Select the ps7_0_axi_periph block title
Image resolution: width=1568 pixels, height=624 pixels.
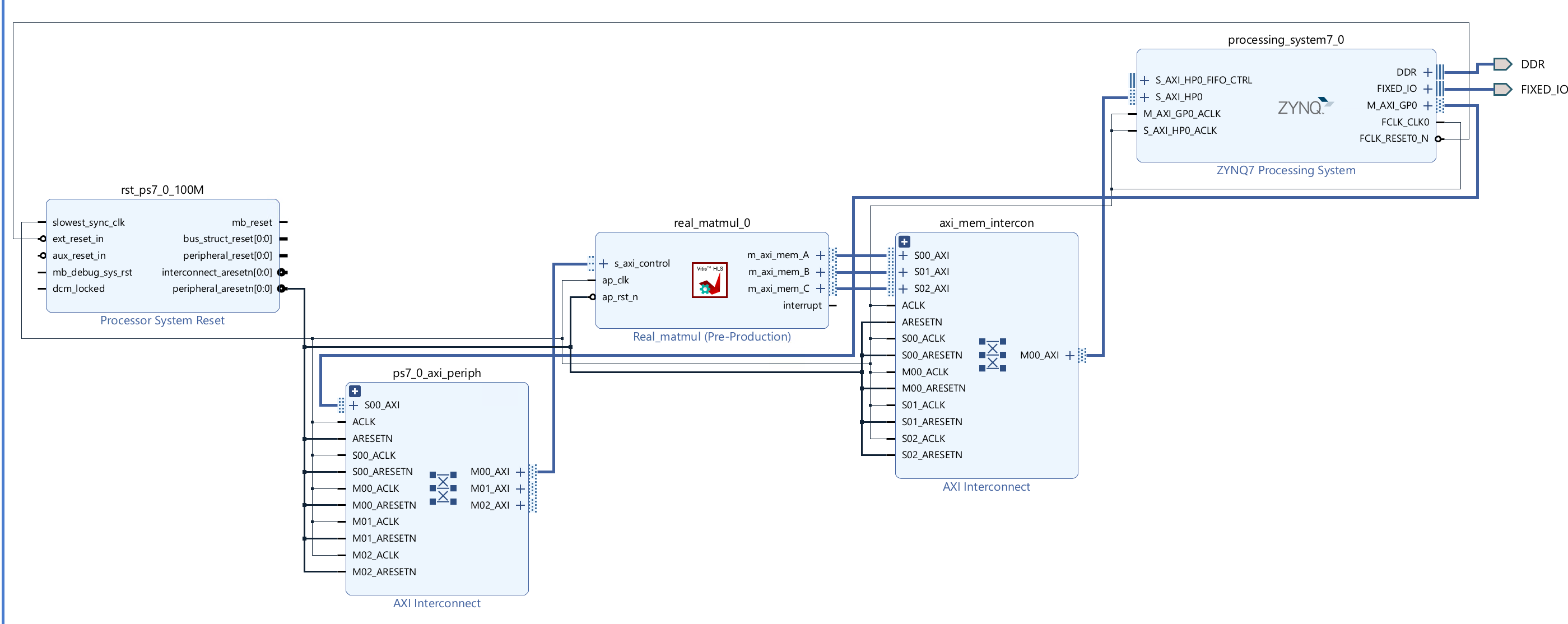click(x=437, y=373)
